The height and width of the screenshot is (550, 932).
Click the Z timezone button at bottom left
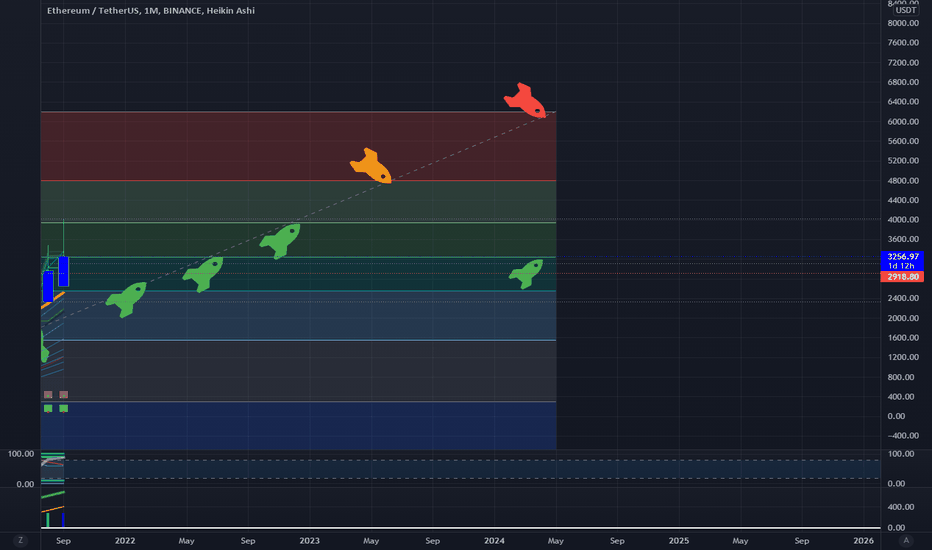pyautogui.click(x=21, y=540)
